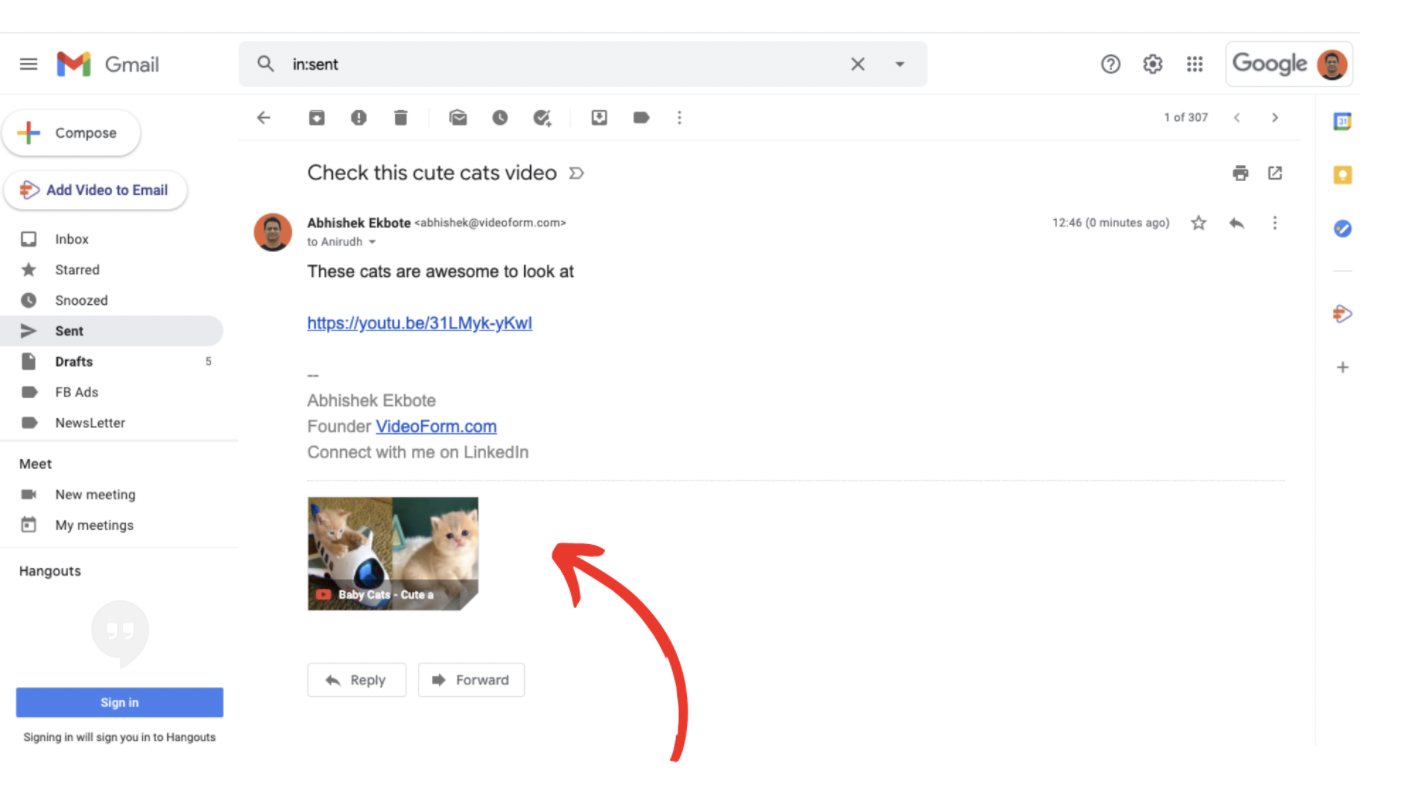The height and width of the screenshot is (804, 1408).
Task: Open email in new window
Action: [x=1275, y=173]
